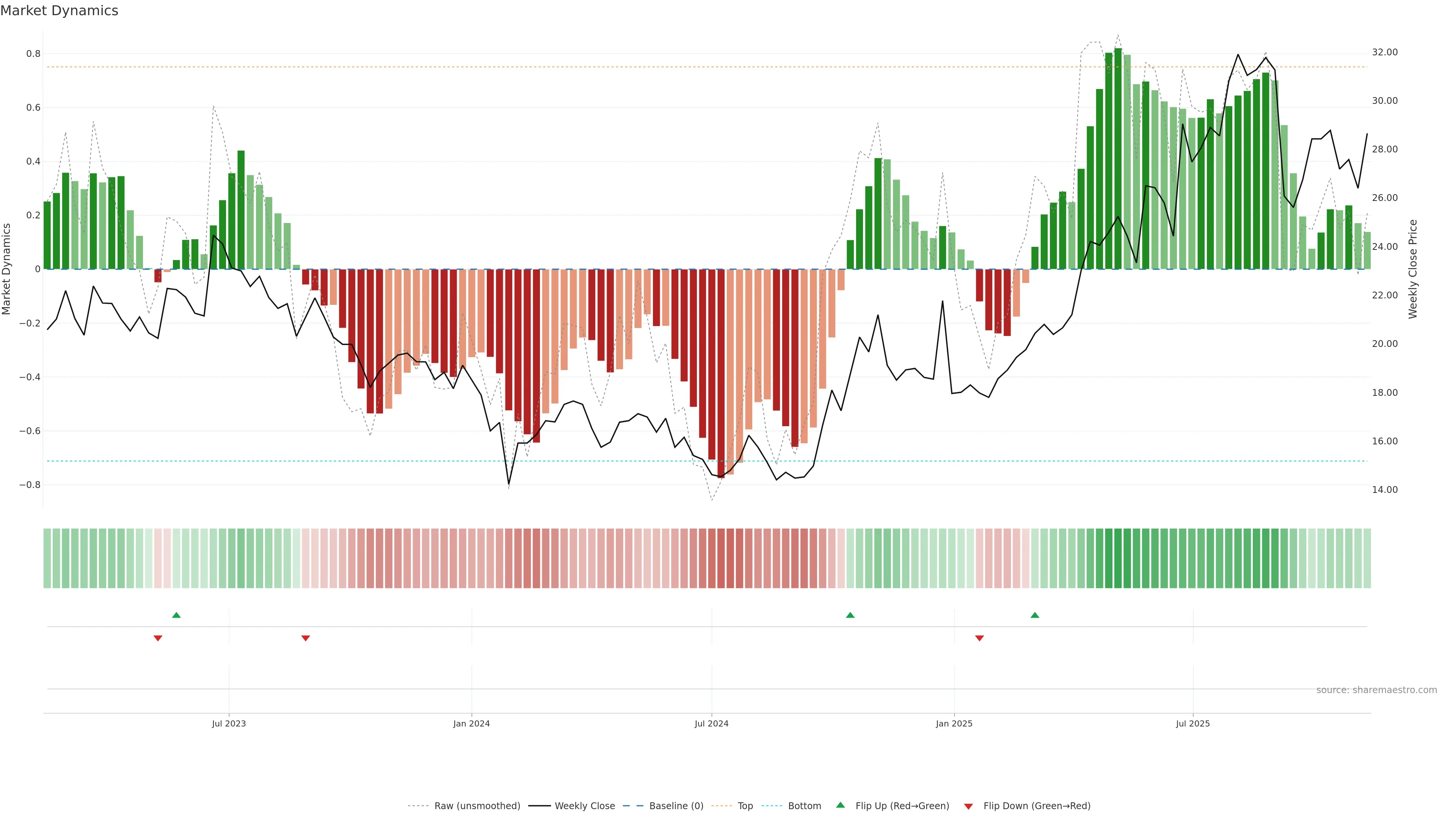Click the red flip-down marker after Jan 2025
The height and width of the screenshot is (819, 1456).
(x=979, y=638)
